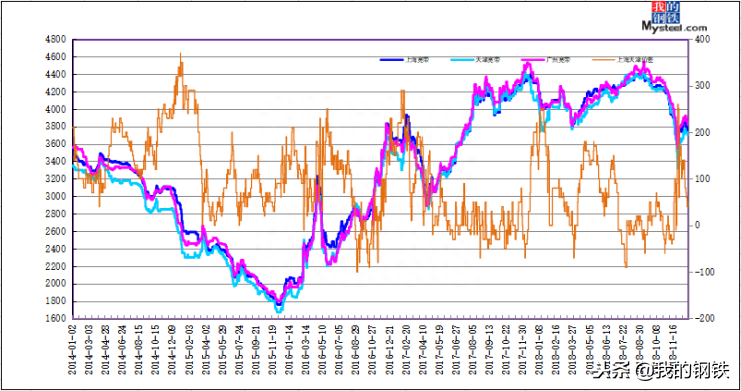
Task: Click date label 2016-05-10
Action: (322, 349)
